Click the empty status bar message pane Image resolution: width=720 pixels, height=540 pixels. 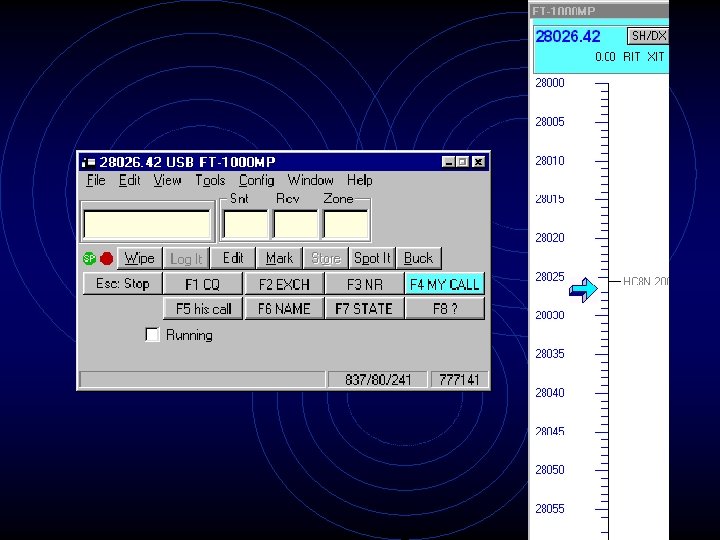pyautogui.click(x=202, y=380)
